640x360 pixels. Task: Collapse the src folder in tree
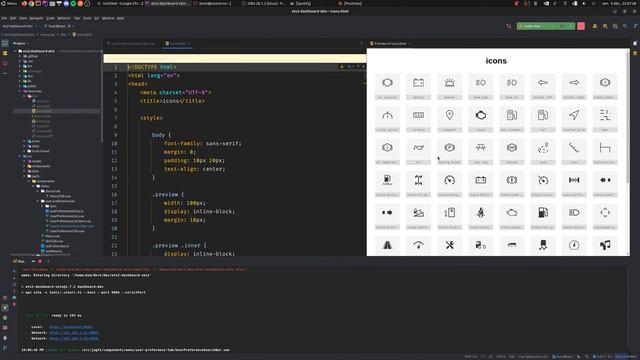point(20,156)
